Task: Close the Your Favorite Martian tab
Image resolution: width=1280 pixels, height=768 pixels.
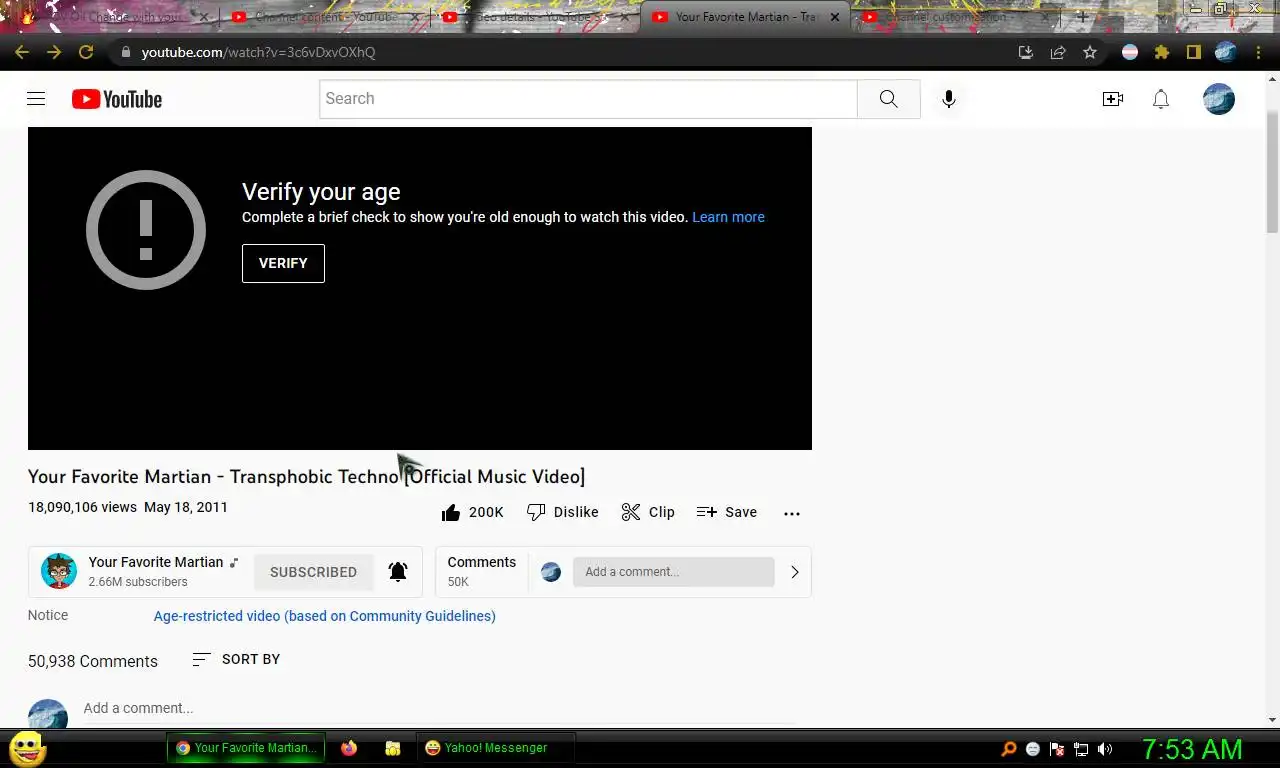Action: [835, 17]
